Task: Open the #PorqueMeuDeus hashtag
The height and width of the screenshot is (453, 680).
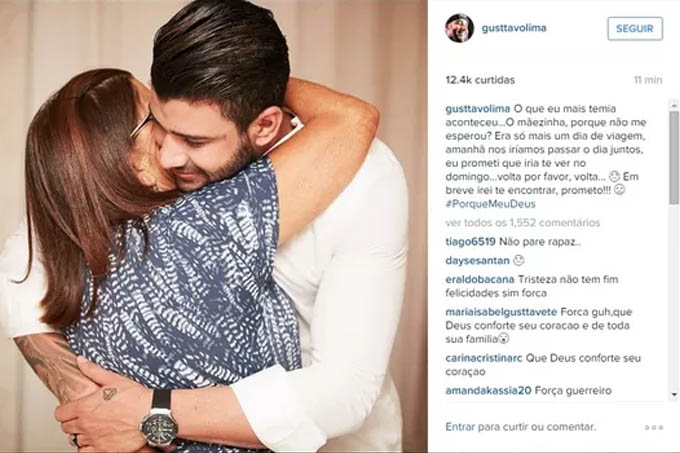Action: pos(490,204)
